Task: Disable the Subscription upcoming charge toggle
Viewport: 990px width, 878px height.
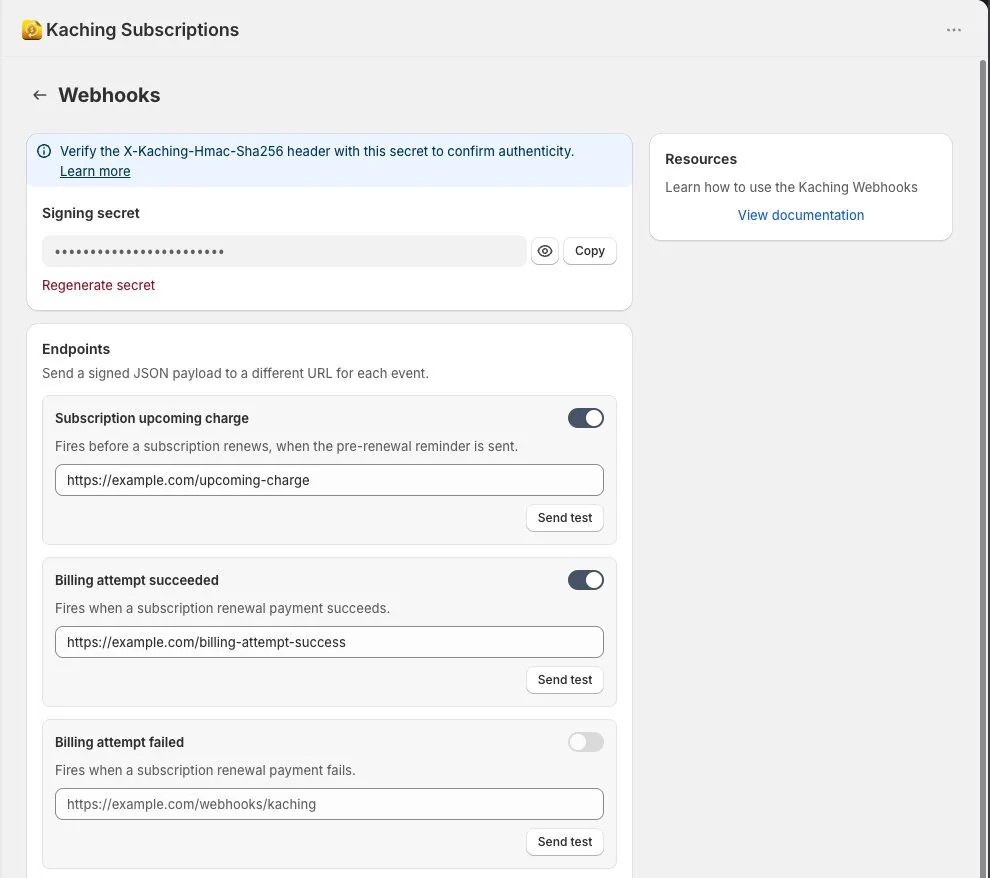Action: tap(586, 418)
